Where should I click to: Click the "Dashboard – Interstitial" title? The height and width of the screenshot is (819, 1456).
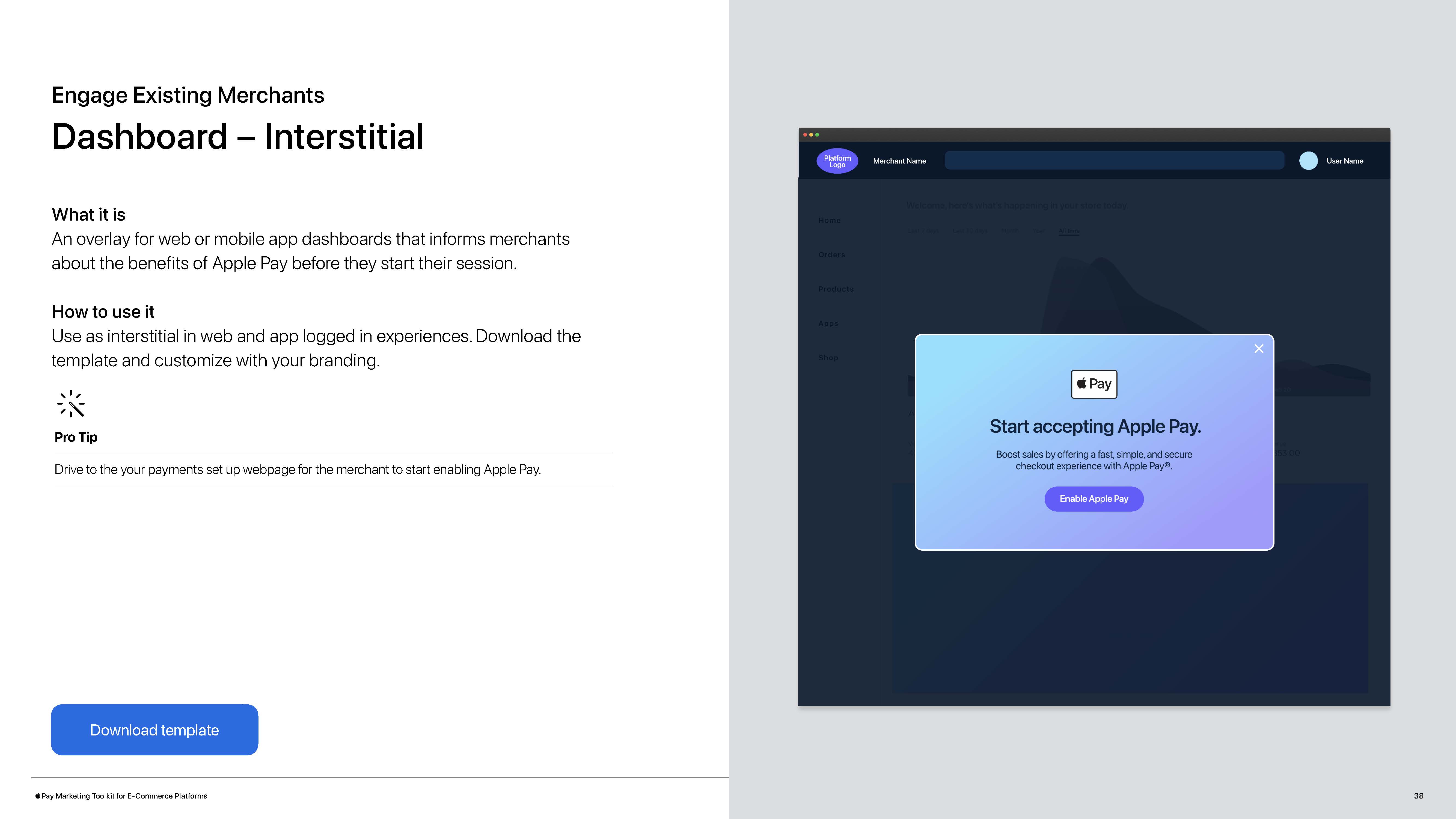click(237, 136)
